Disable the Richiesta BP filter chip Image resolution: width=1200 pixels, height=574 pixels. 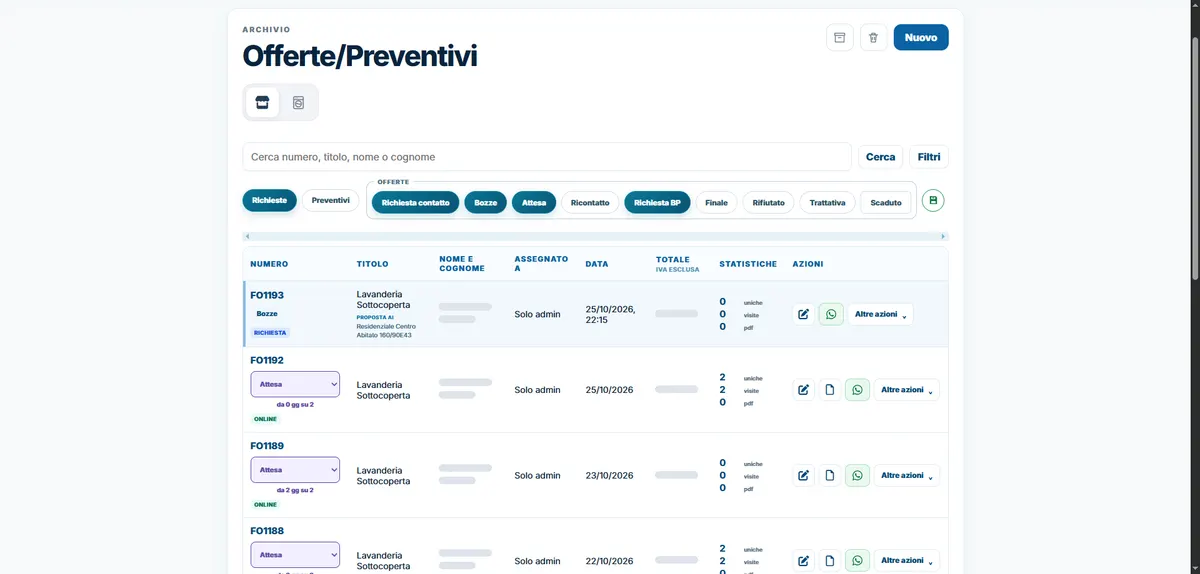coord(657,202)
